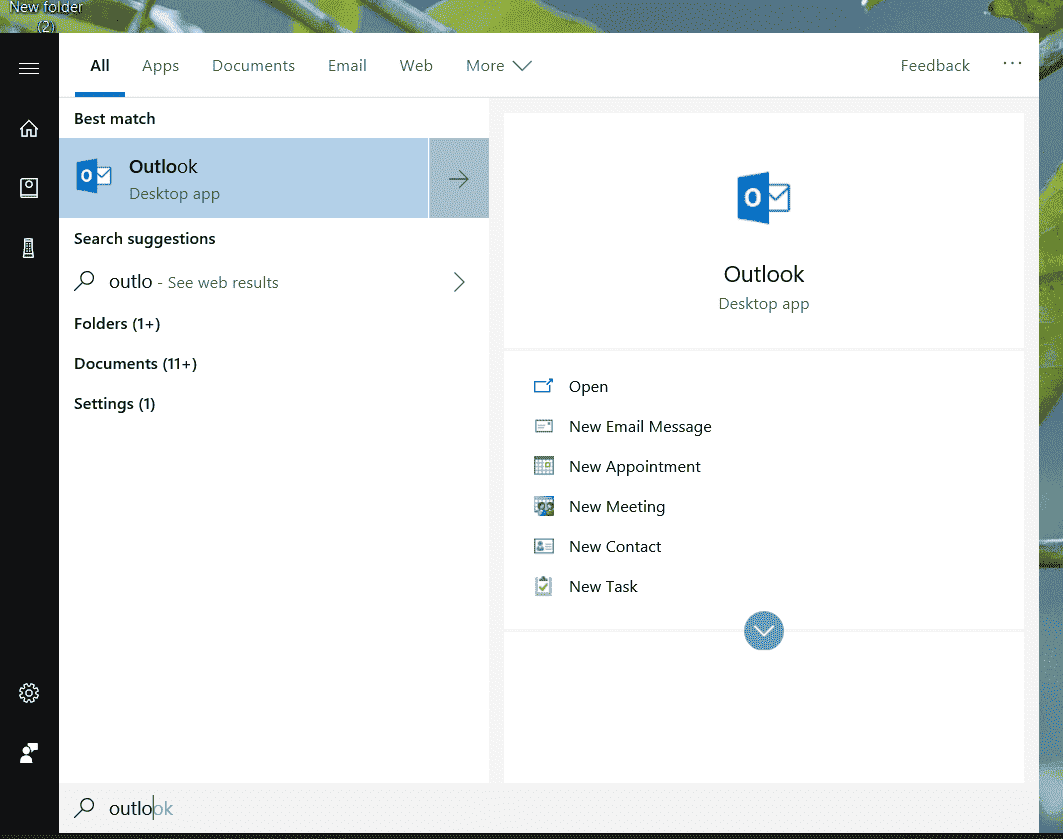Image resolution: width=1063 pixels, height=839 pixels.
Task: Switch to the Web tab
Action: coord(416,66)
